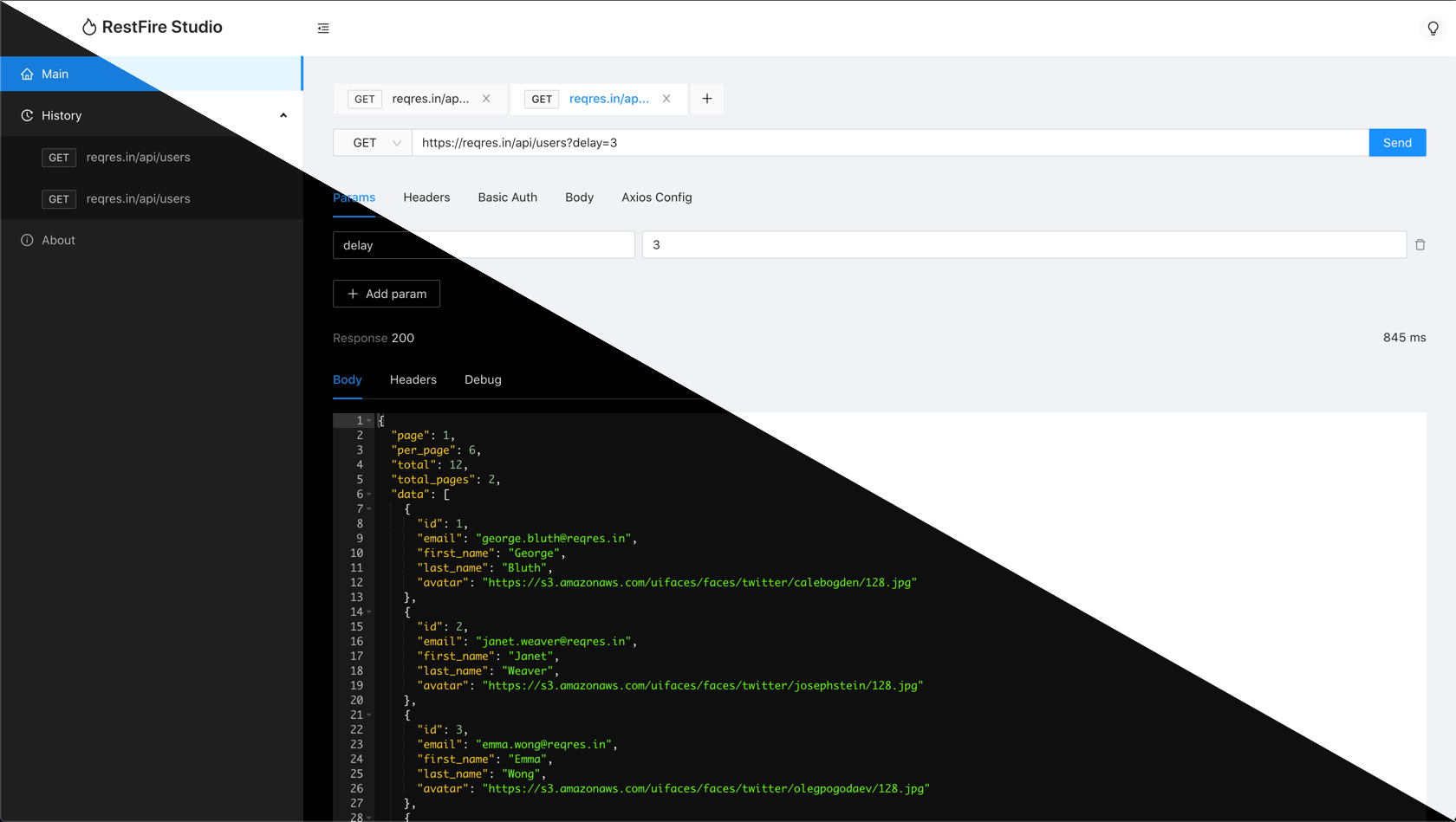Click the Response 200 status text
This screenshot has width=1456, height=822.
click(374, 338)
